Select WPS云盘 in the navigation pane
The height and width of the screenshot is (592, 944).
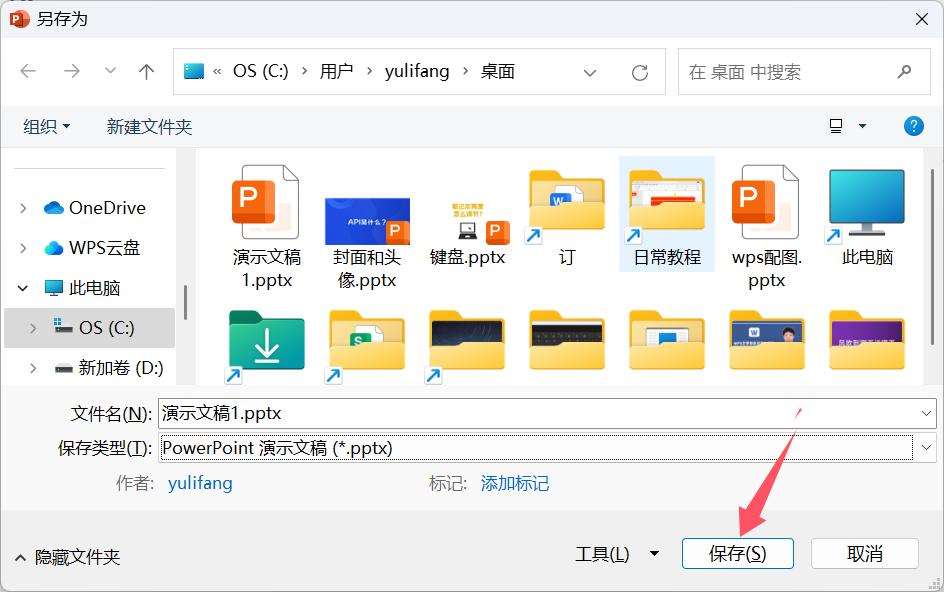pos(92,248)
